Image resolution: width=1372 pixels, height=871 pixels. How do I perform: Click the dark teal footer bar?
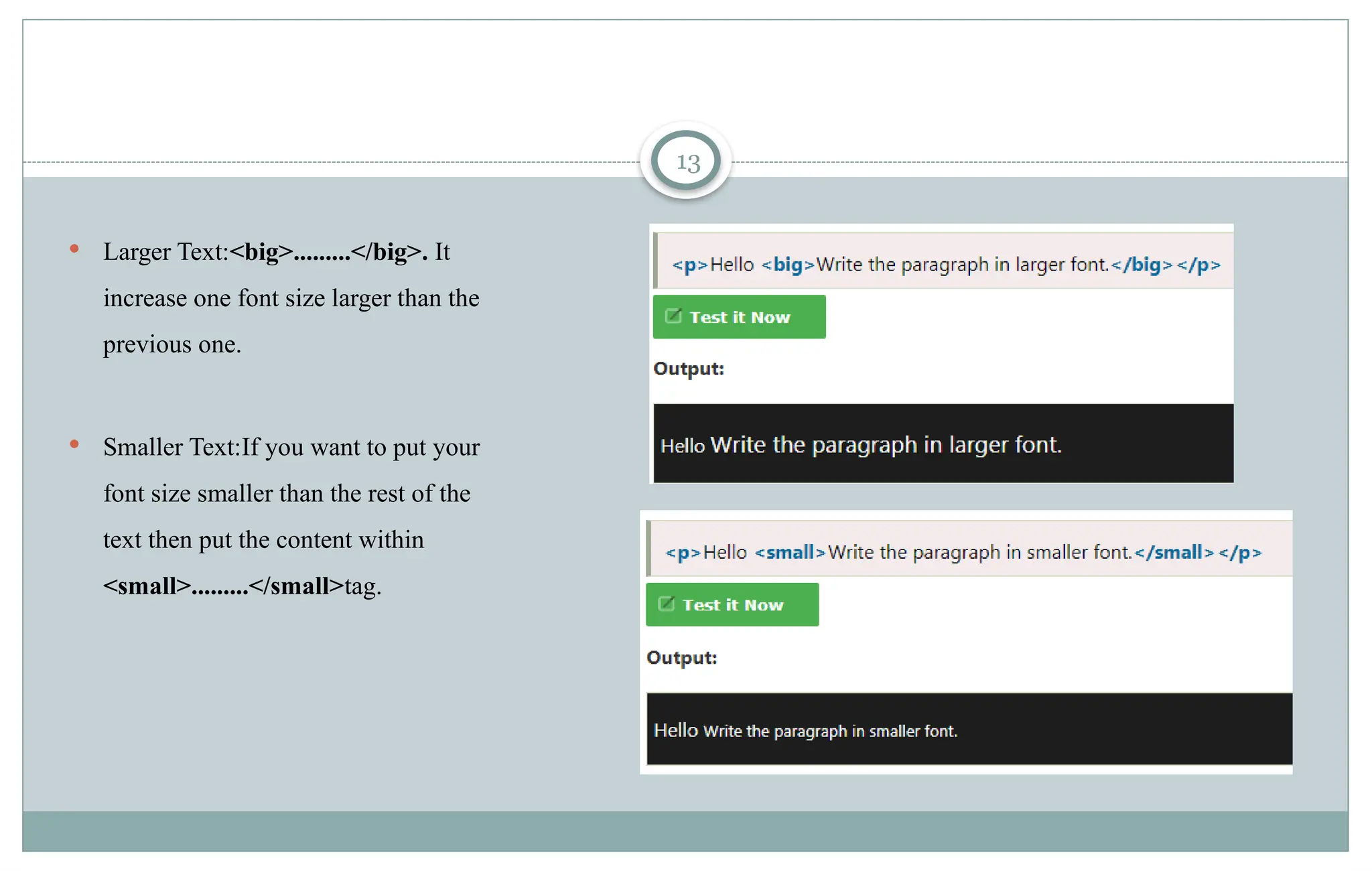click(x=685, y=831)
